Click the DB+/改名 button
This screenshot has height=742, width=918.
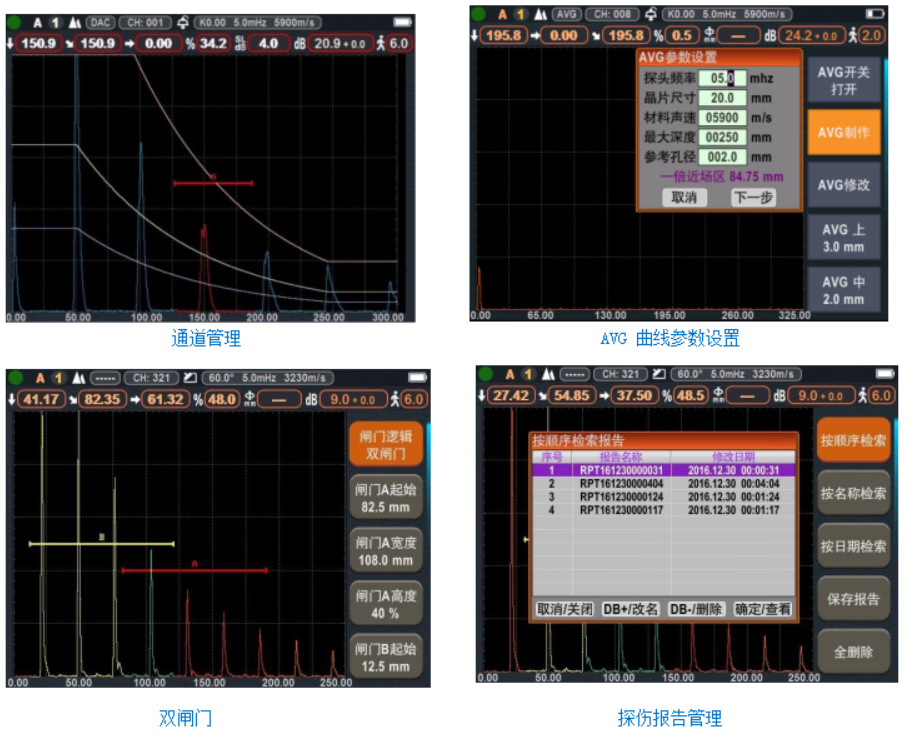pos(631,609)
